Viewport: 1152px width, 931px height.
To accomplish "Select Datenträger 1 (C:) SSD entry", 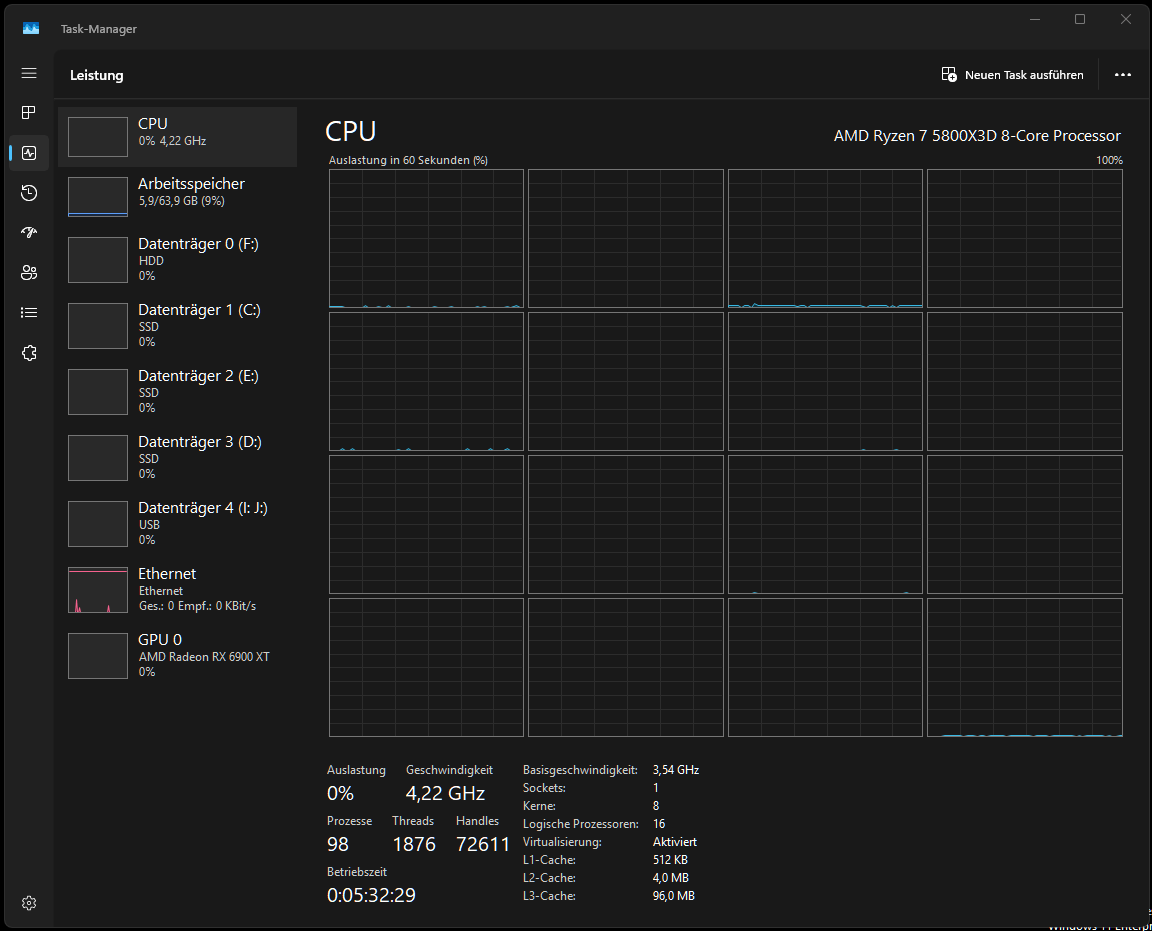I will coord(177,326).
